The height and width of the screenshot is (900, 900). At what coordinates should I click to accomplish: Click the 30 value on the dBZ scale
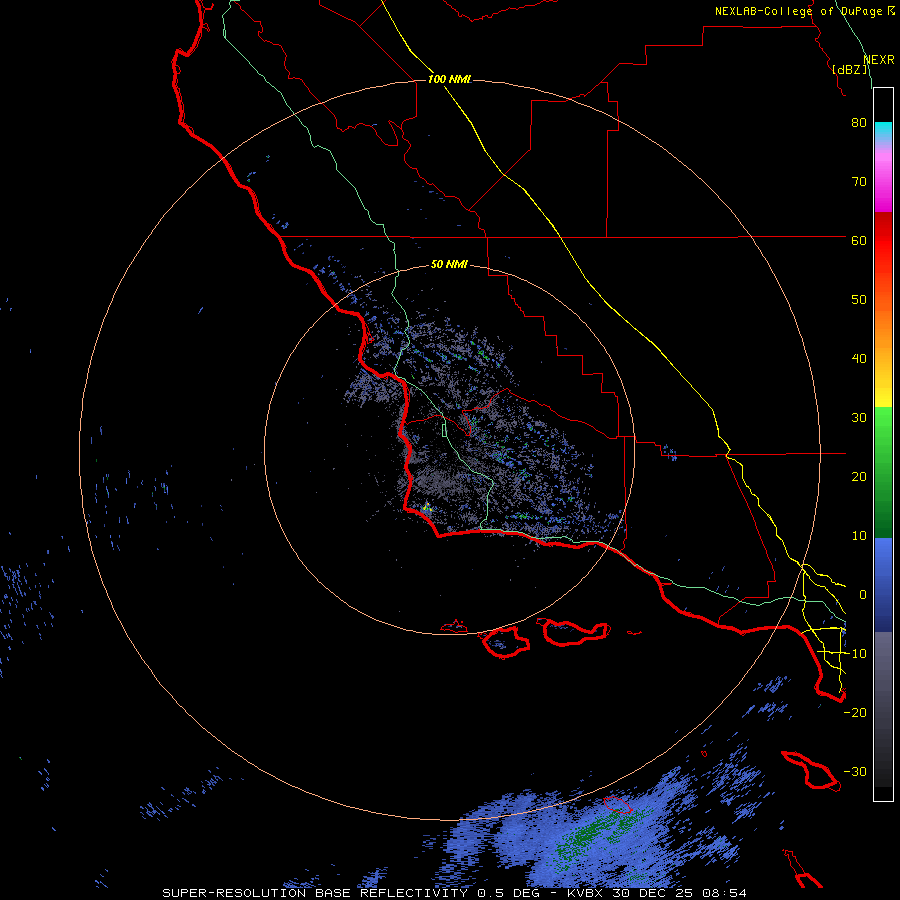tap(859, 418)
